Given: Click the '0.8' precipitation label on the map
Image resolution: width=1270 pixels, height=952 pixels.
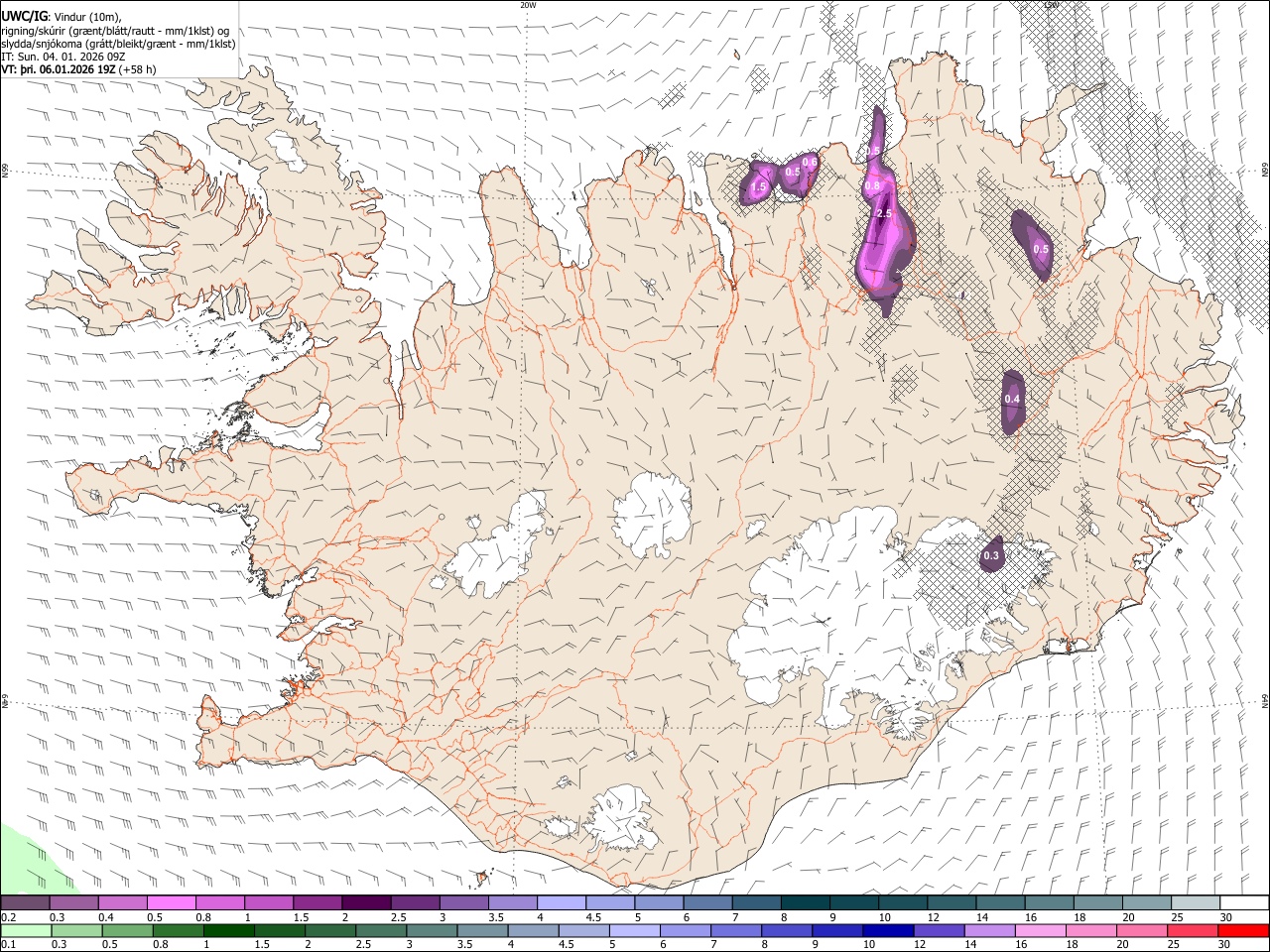Looking at the screenshot, I should tap(872, 185).
